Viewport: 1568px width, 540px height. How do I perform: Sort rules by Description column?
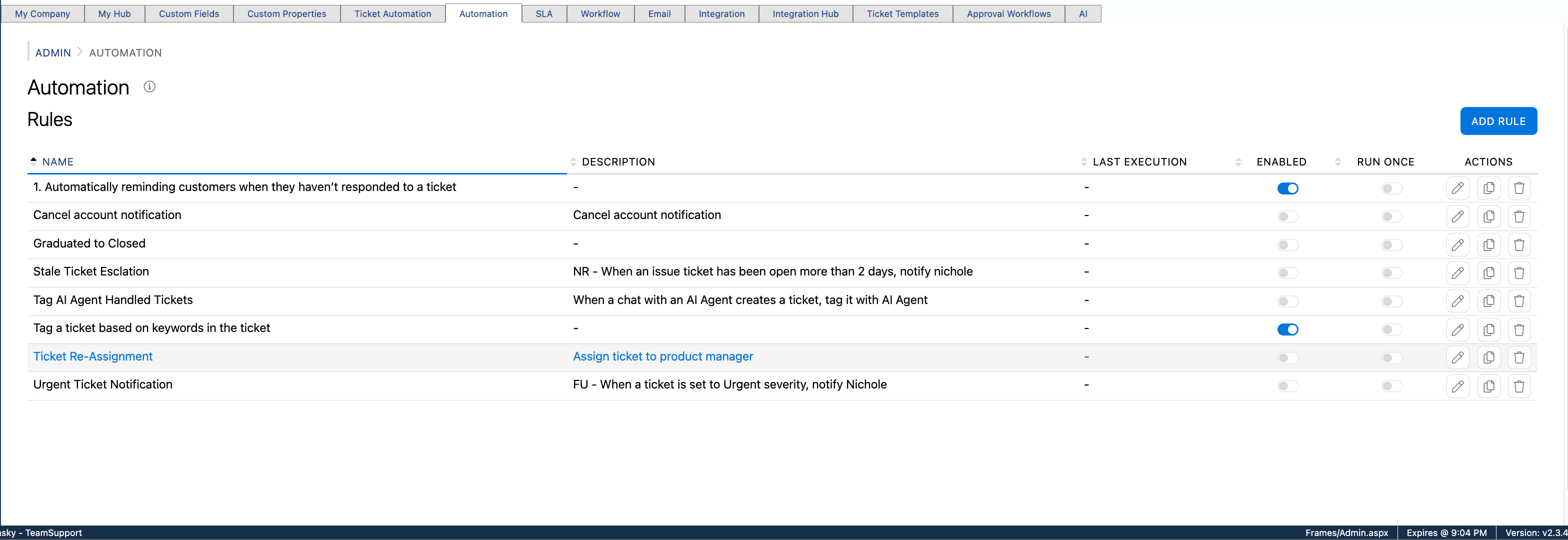click(618, 162)
